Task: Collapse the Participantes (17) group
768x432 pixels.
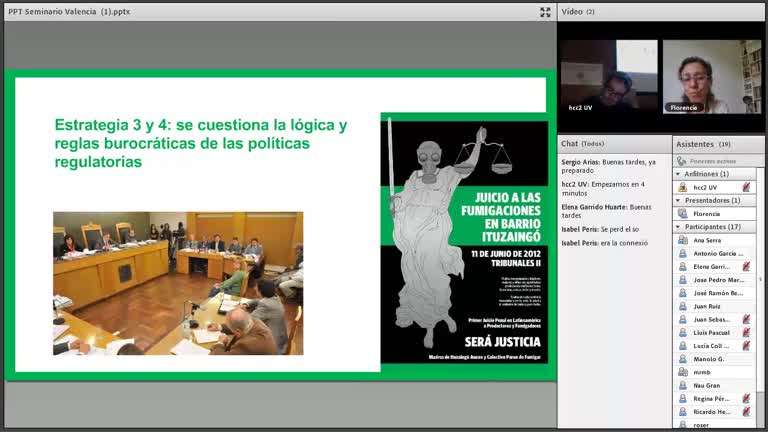Action: tap(678, 227)
